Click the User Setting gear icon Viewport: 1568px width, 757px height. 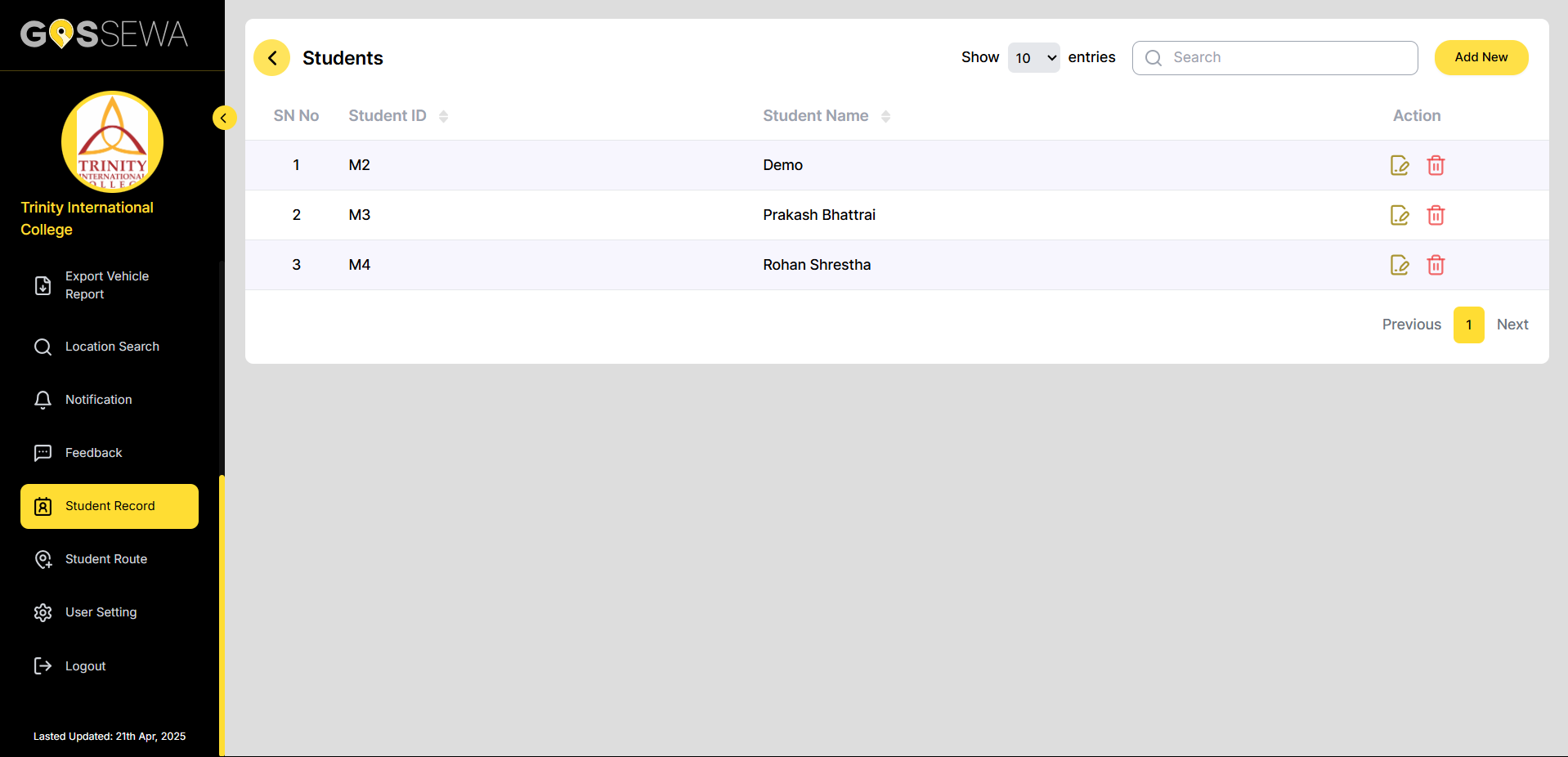tap(43, 612)
